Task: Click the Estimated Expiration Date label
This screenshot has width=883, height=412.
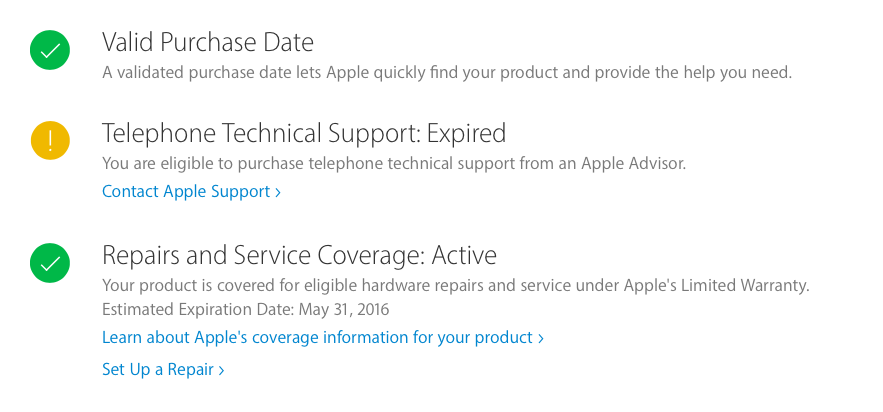Action: click(194, 309)
